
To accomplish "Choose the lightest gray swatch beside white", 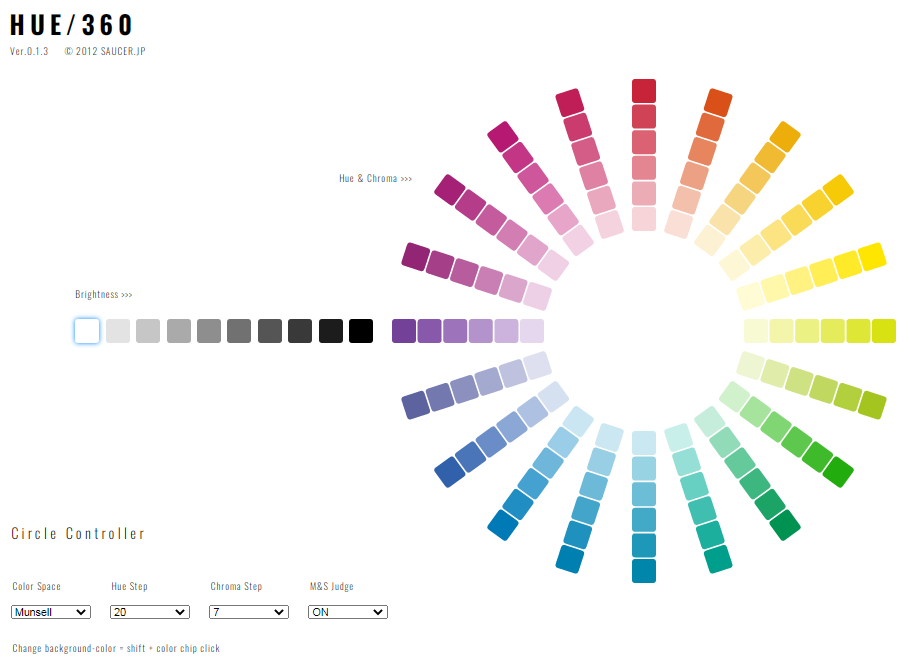I will [x=118, y=331].
